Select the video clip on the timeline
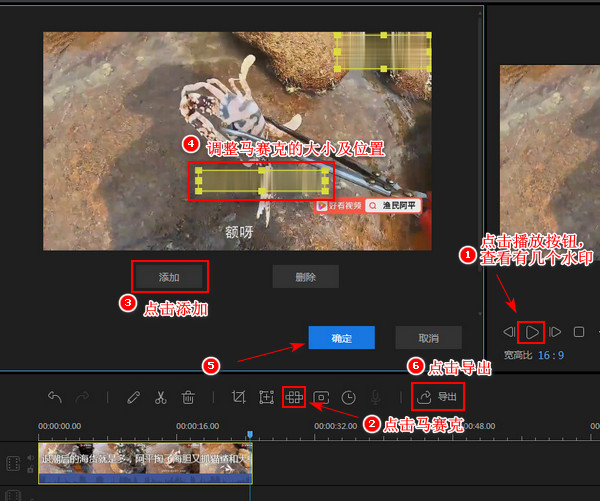600x501 pixels. [145, 463]
